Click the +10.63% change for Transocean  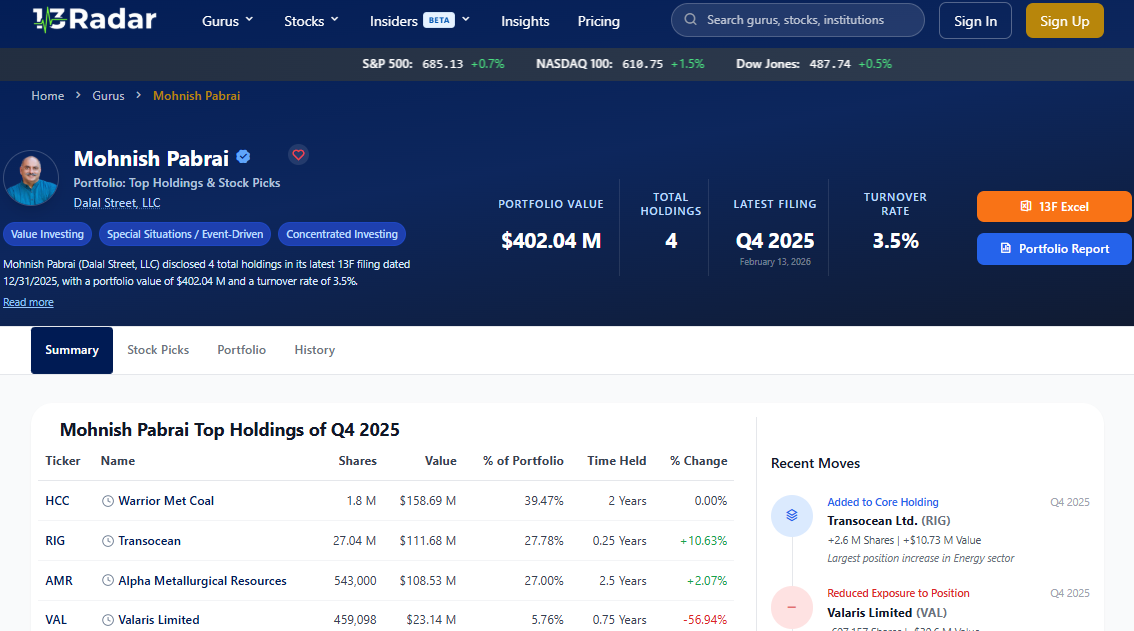704,541
